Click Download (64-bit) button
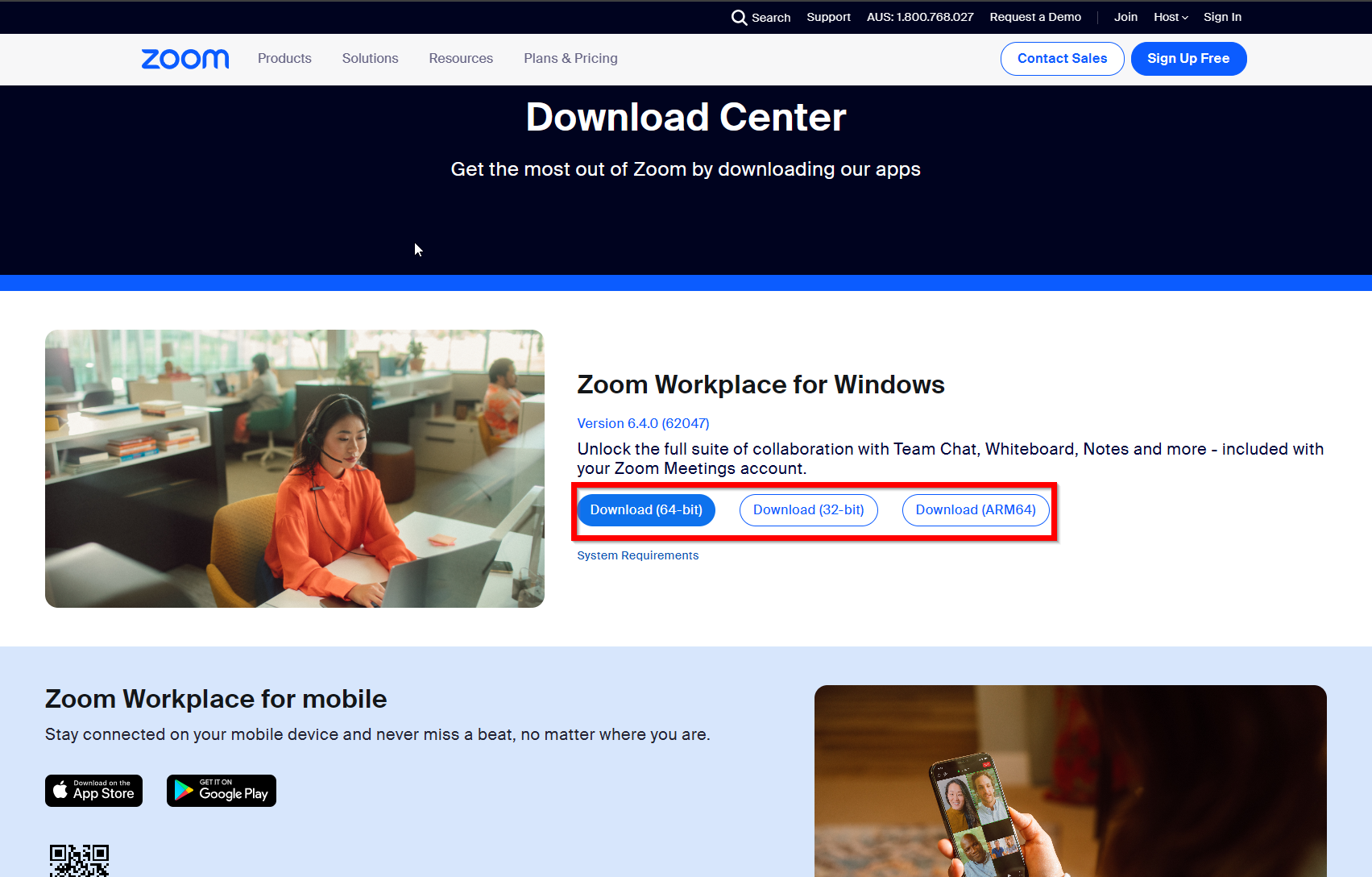Viewport: 1372px width, 877px height. [646, 510]
